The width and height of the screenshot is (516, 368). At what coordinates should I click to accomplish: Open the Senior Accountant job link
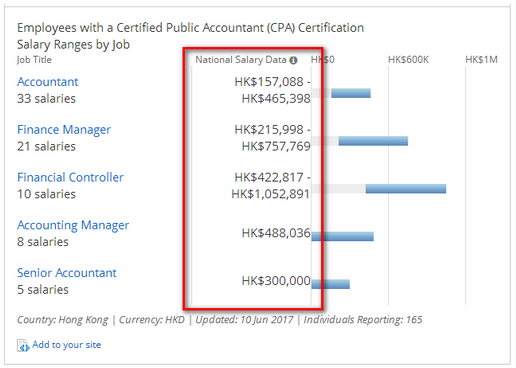[67, 273]
